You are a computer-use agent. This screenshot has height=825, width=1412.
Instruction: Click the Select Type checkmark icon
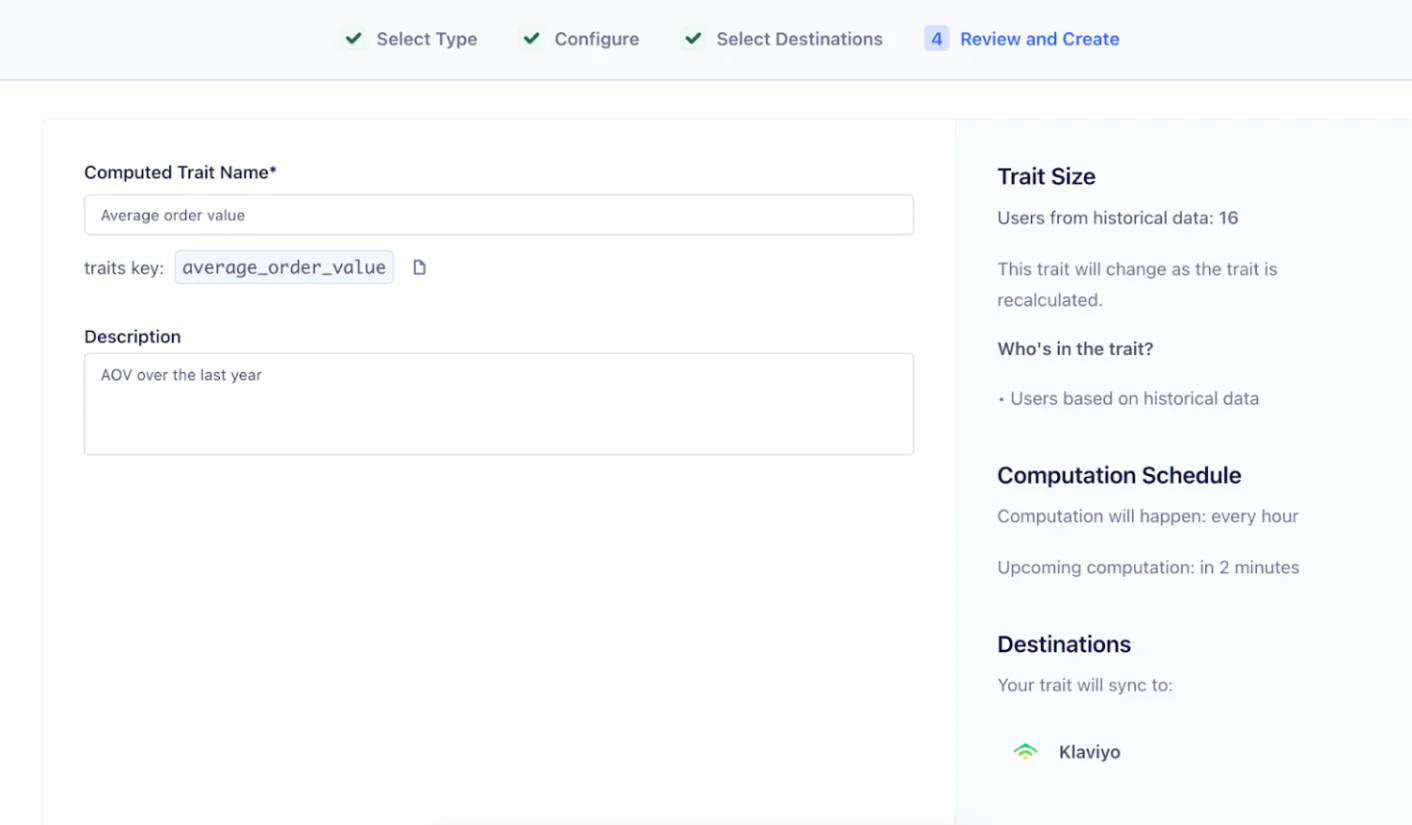352,39
